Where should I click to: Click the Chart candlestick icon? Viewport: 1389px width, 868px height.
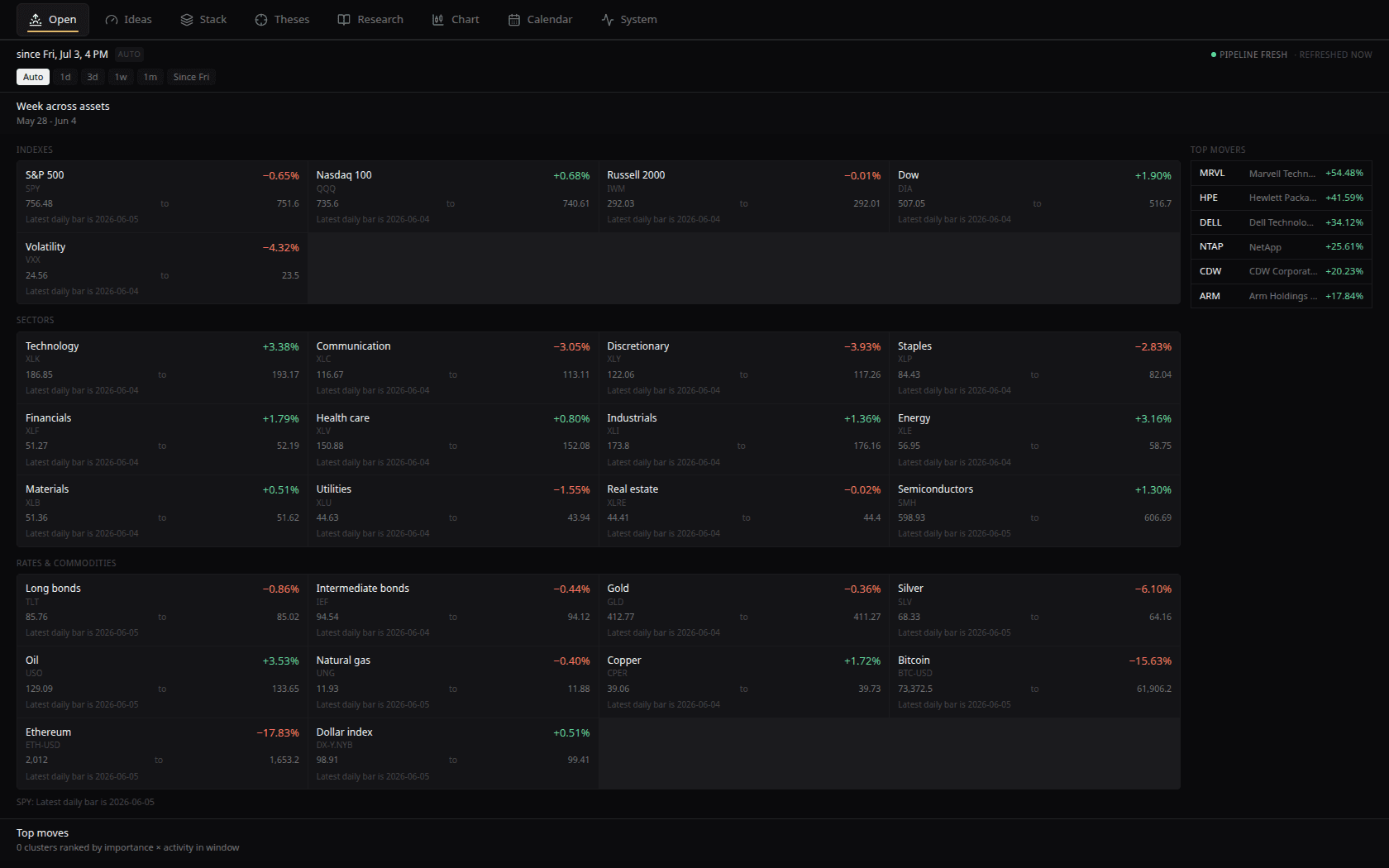point(438,20)
